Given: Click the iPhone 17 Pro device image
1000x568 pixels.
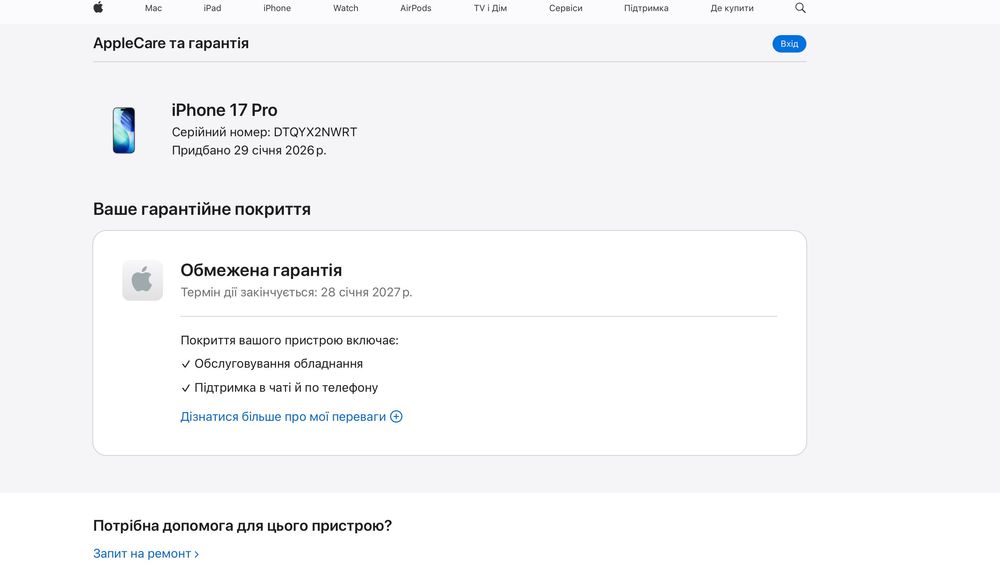Looking at the screenshot, I should [124, 130].
